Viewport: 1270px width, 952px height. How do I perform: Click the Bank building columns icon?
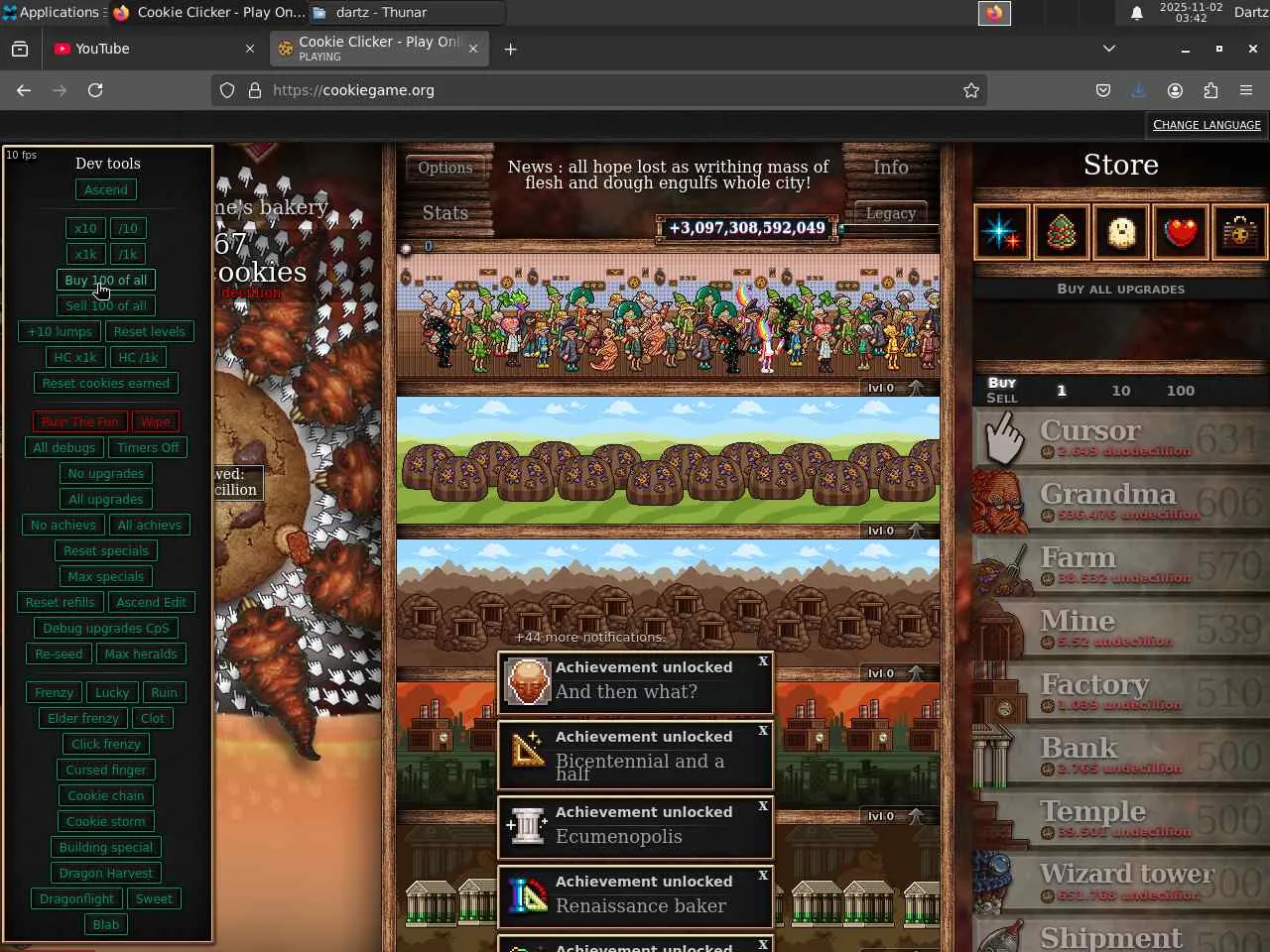[992, 756]
